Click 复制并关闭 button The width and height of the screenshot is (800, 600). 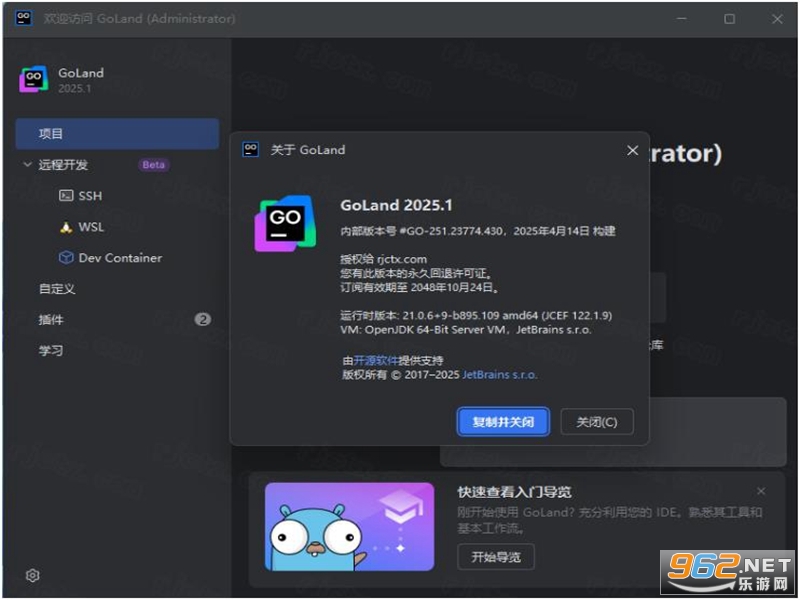[x=503, y=422]
